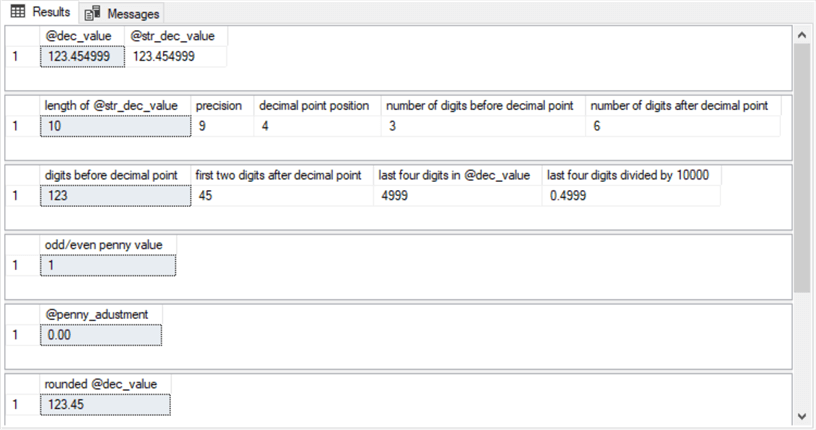
Task: Select the @penny_adustment cell 0.00
Action: 100,335
